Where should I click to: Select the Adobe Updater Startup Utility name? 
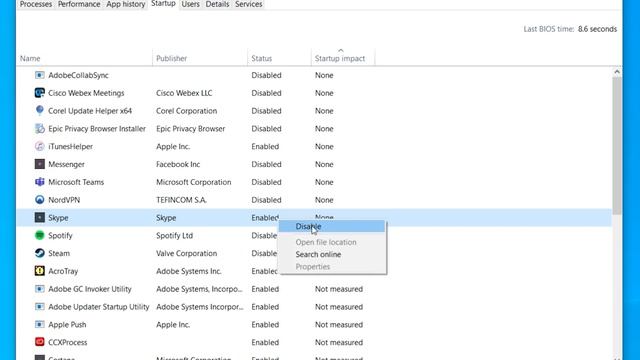point(99,307)
